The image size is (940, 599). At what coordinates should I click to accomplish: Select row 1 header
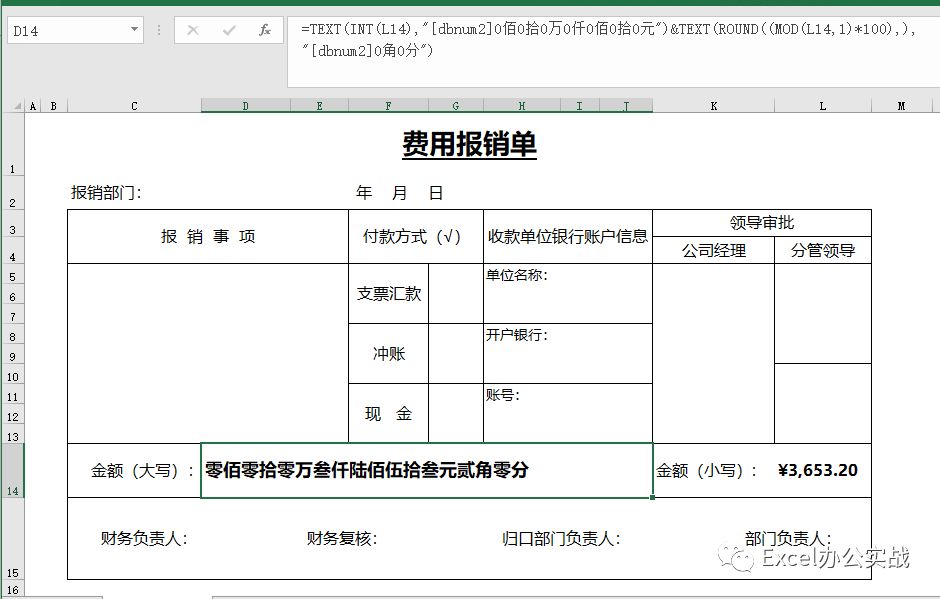[12, 145]
